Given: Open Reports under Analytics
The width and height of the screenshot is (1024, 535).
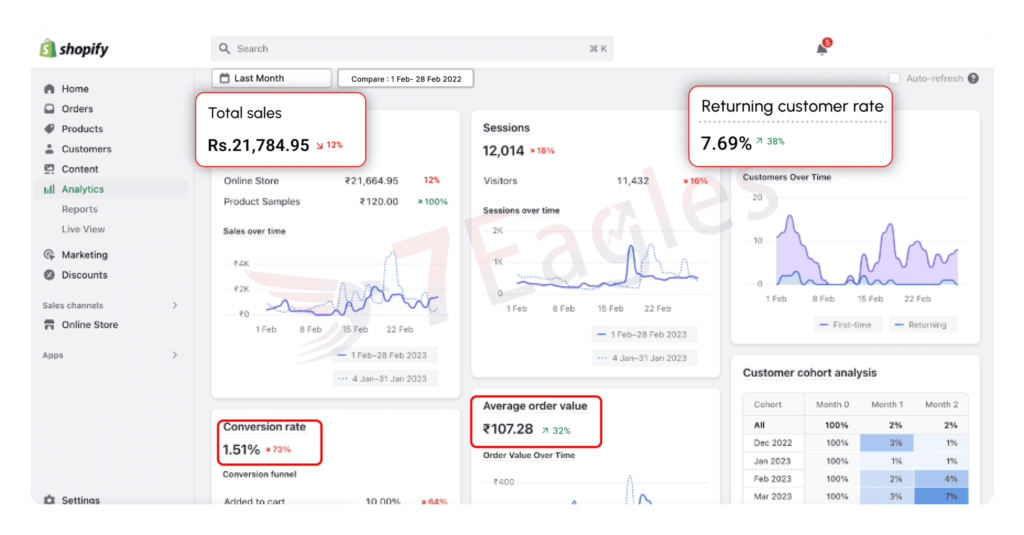Looking at the screenshot, I should 79,209.
